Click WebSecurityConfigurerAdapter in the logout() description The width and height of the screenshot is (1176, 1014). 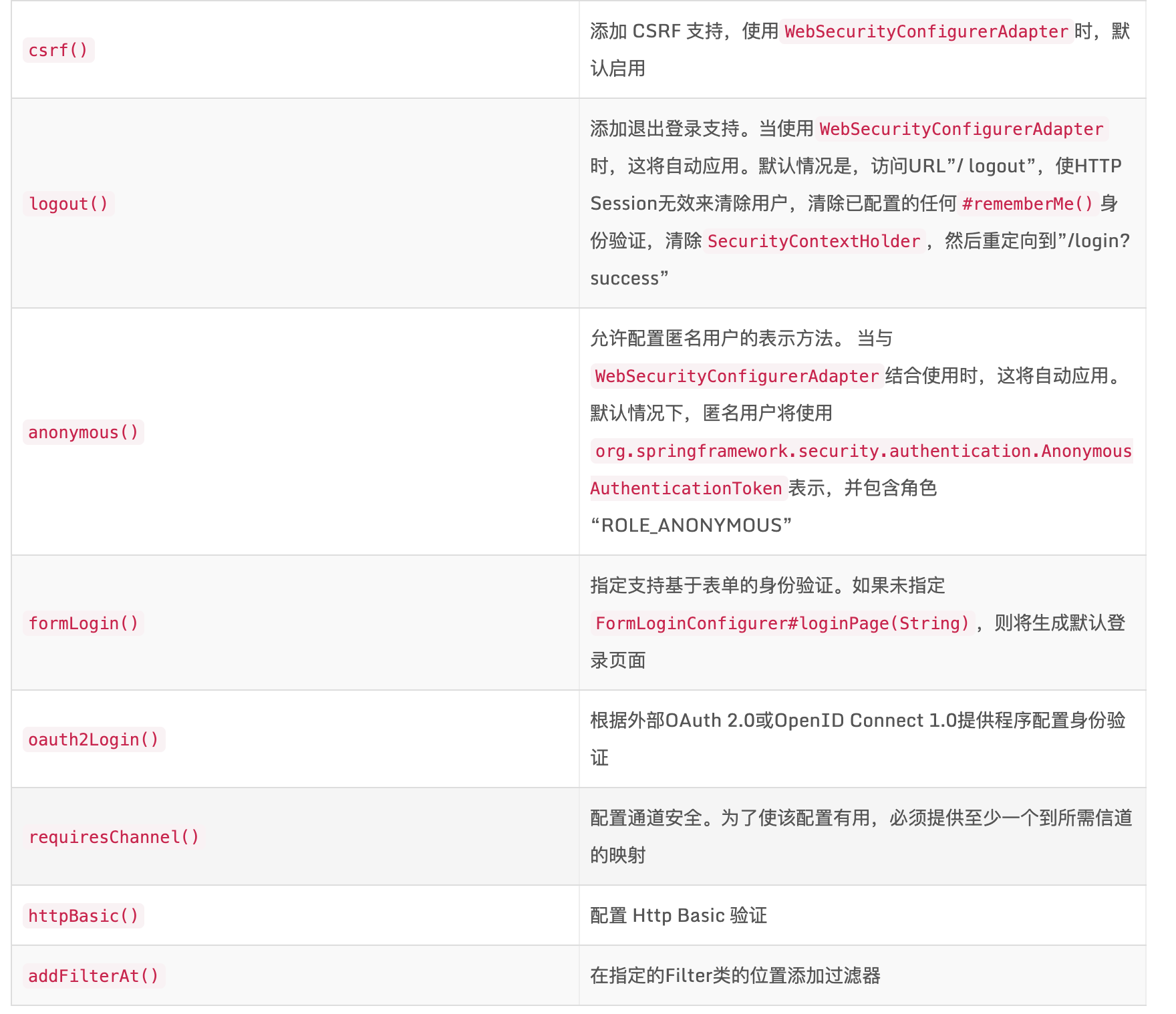962,129
